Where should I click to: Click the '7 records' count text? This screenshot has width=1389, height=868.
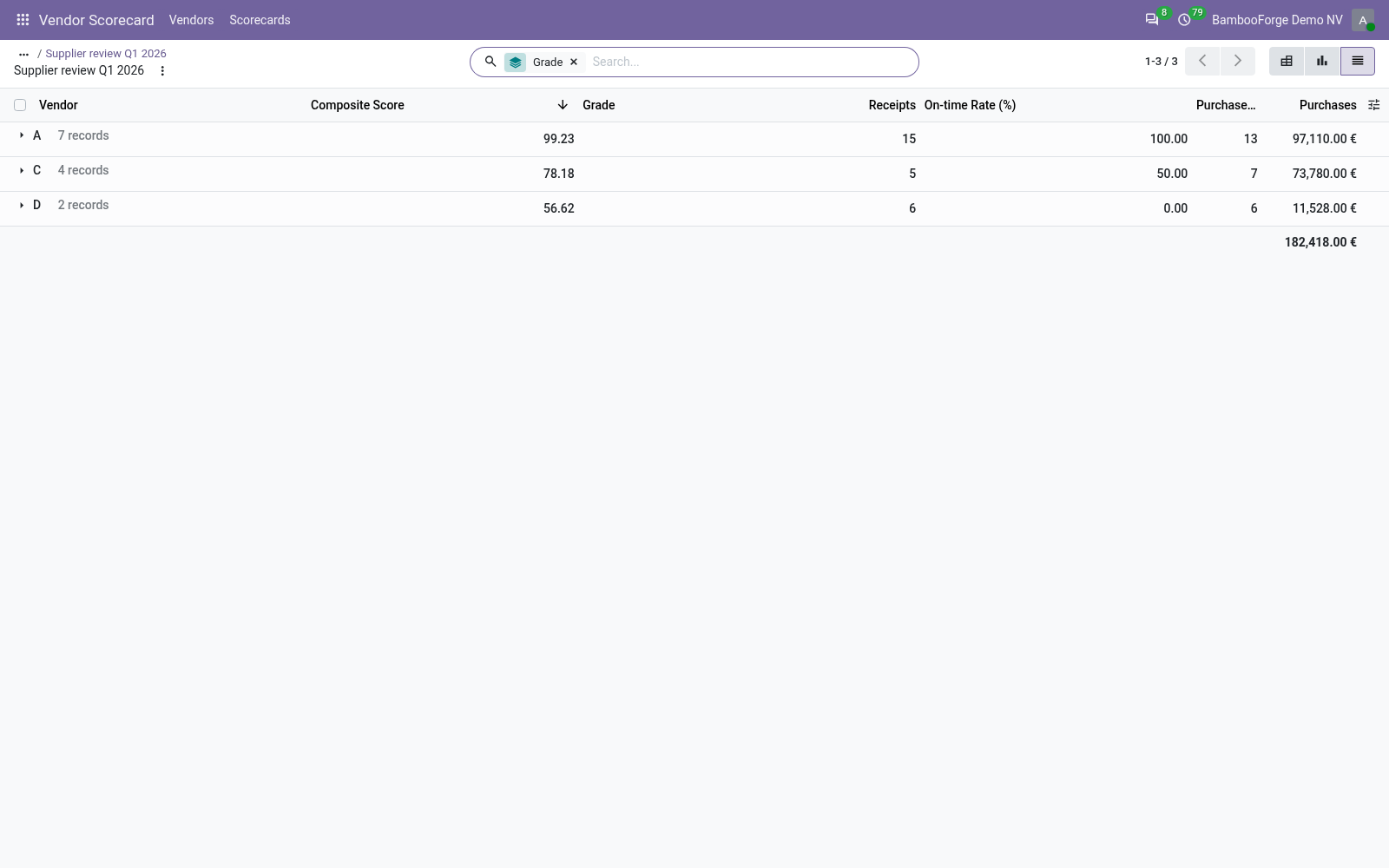[x=83, y=135]
